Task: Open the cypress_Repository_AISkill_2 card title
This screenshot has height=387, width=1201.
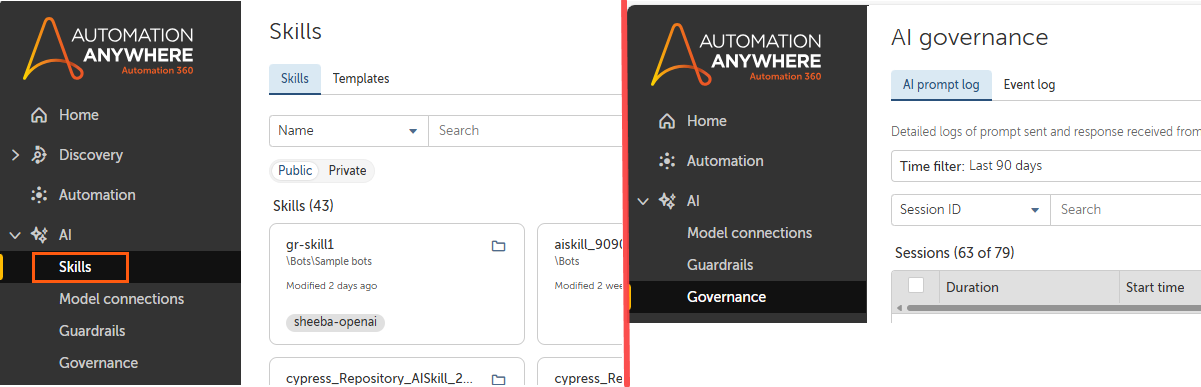Action: tap(380, 379)
